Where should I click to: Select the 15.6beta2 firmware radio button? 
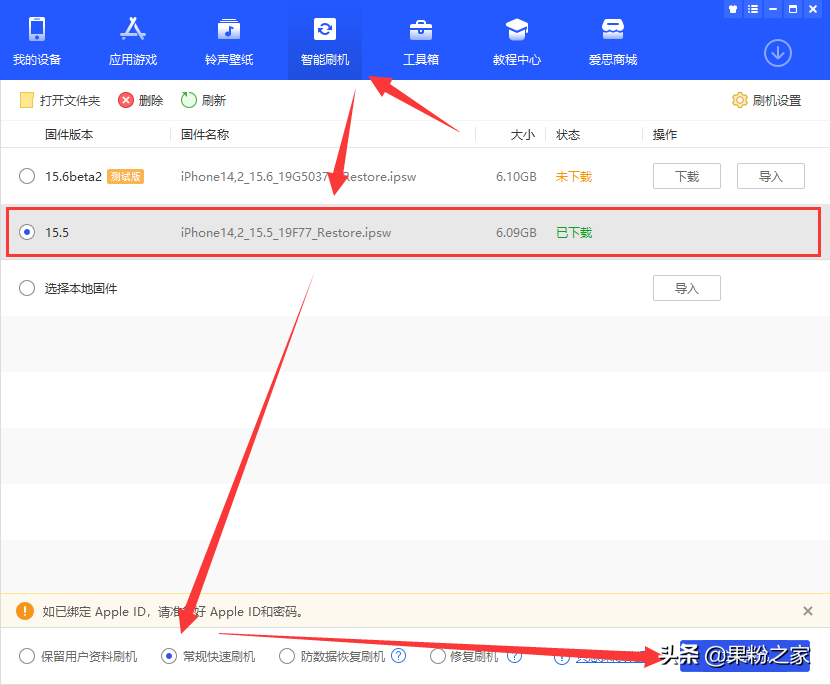point(27,176)
